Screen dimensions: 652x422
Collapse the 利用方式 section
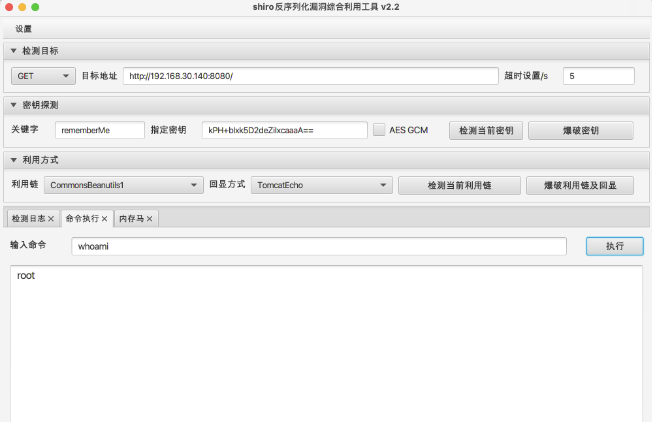click(13, 160)
